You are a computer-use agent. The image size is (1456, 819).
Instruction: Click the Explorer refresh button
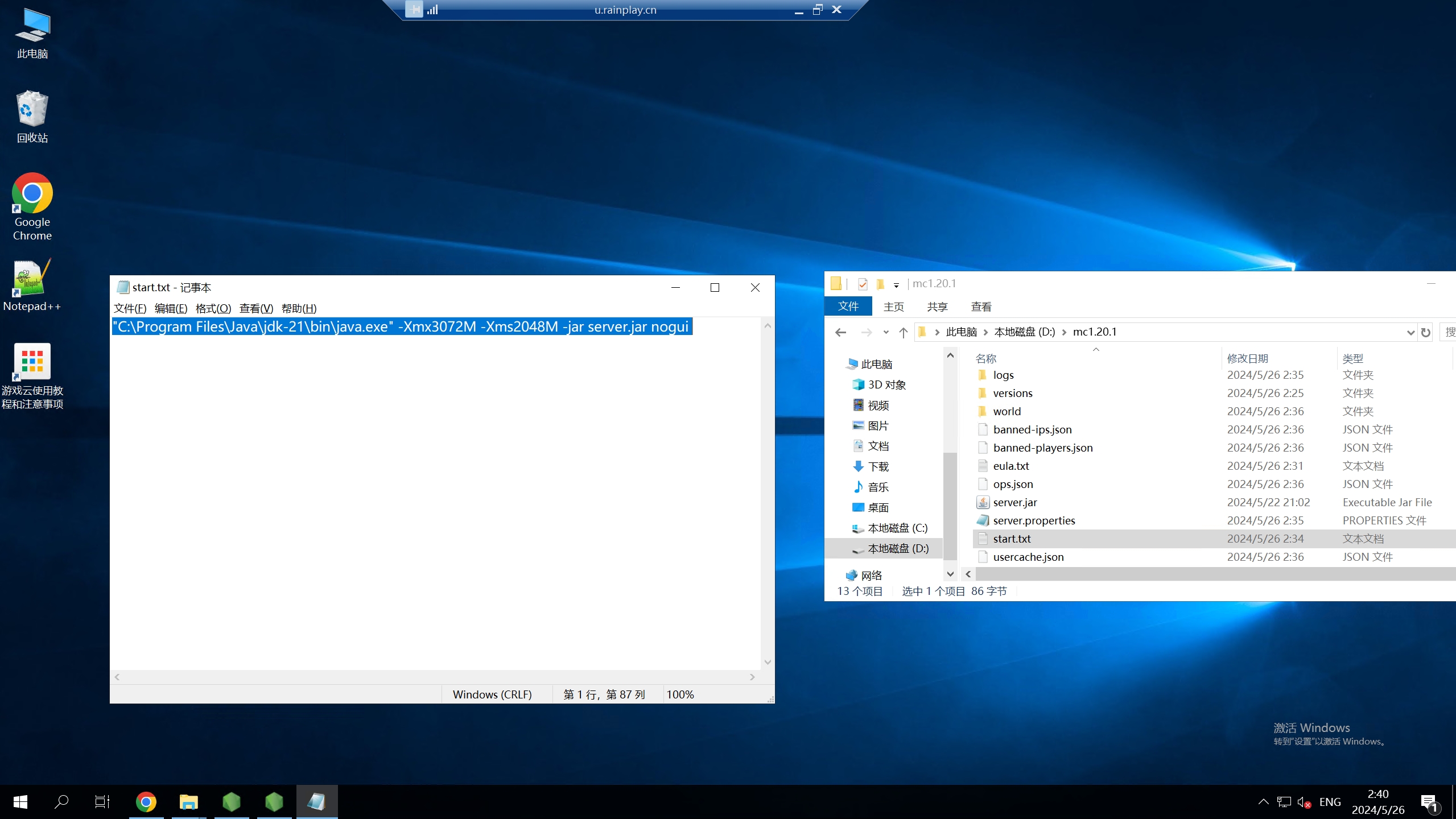click(1425, 332)
